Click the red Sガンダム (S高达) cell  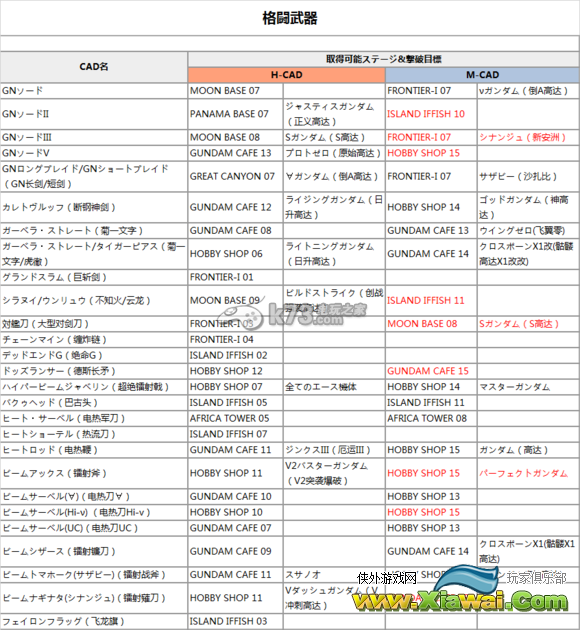click(528, 324)
